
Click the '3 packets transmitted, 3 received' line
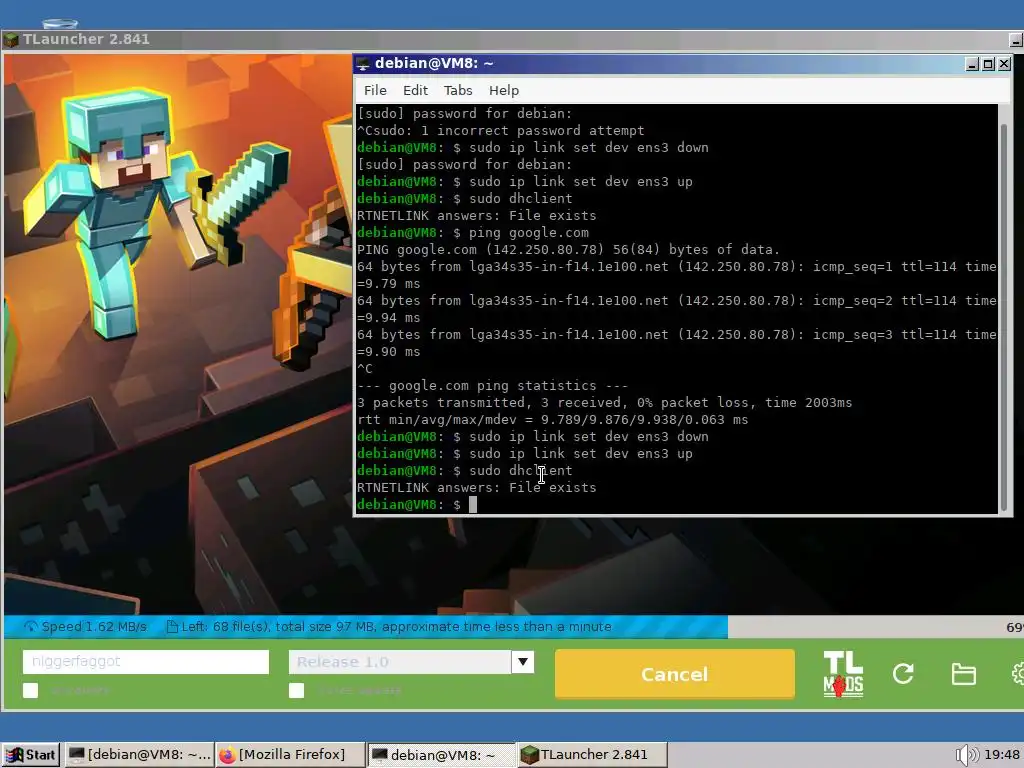tap(604, 402)
